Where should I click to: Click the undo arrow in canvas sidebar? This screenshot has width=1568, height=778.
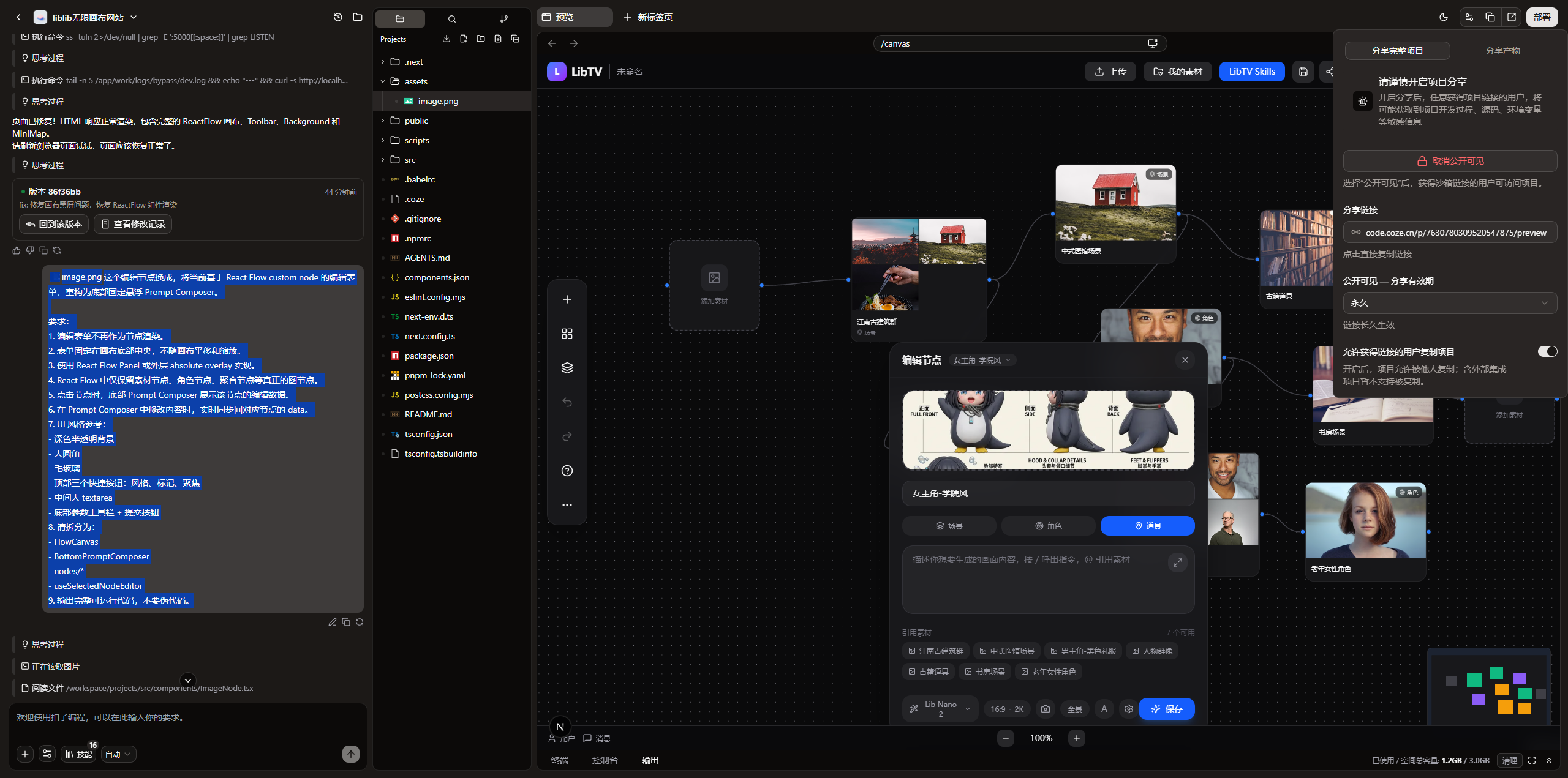567,402
